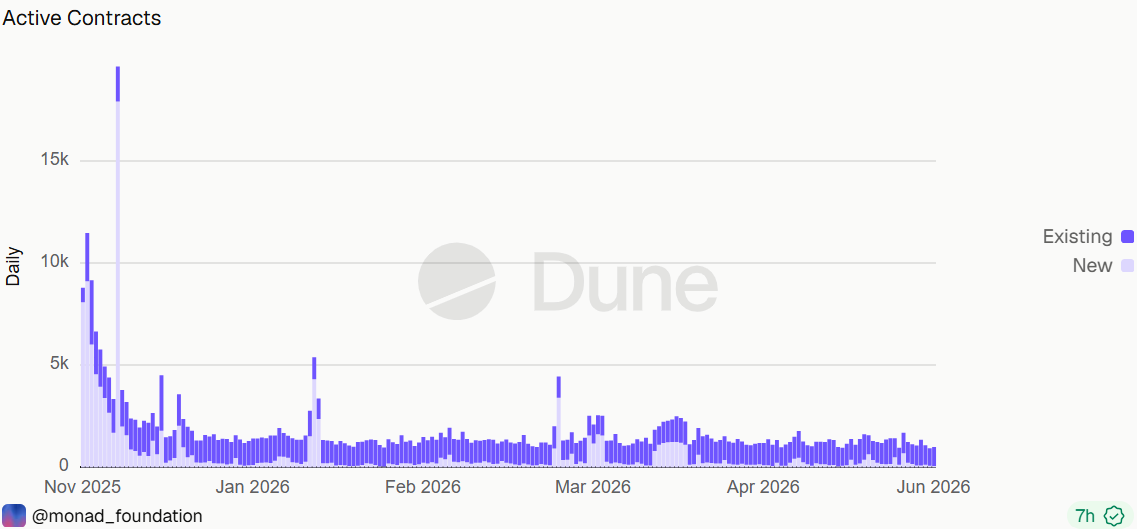Click the Jan 2026 x-axis label
The height and width of the screenshot is (529, 1137).
pos(252,487)
